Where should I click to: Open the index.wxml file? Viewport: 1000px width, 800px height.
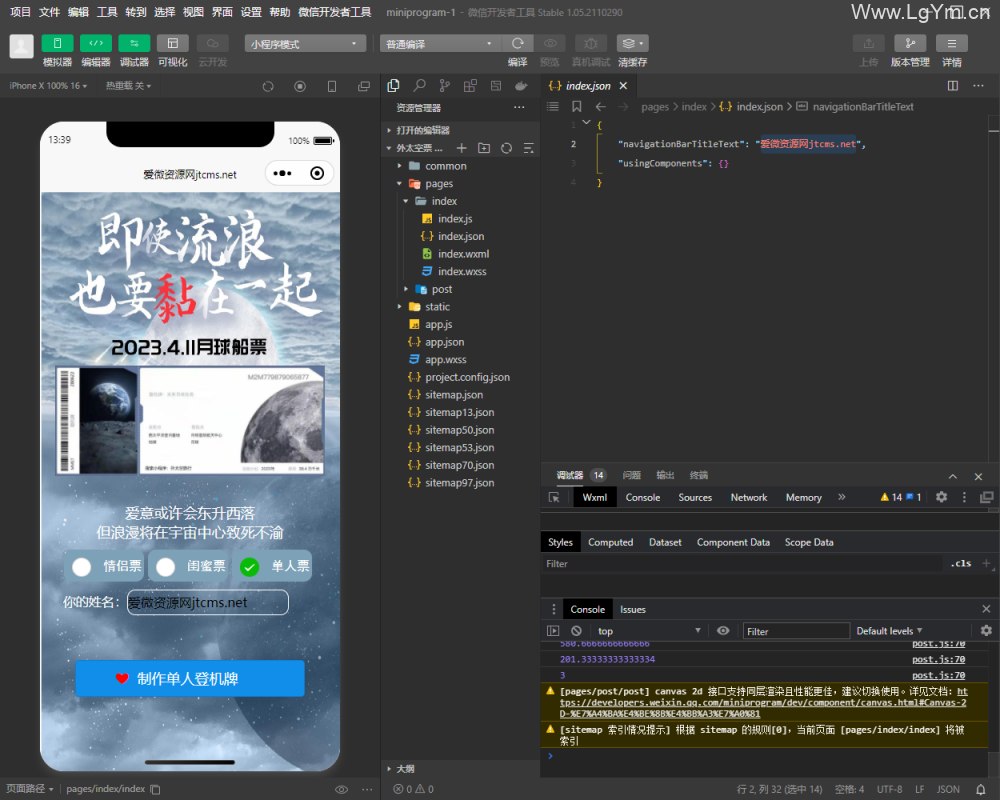(x=463, y=254)
